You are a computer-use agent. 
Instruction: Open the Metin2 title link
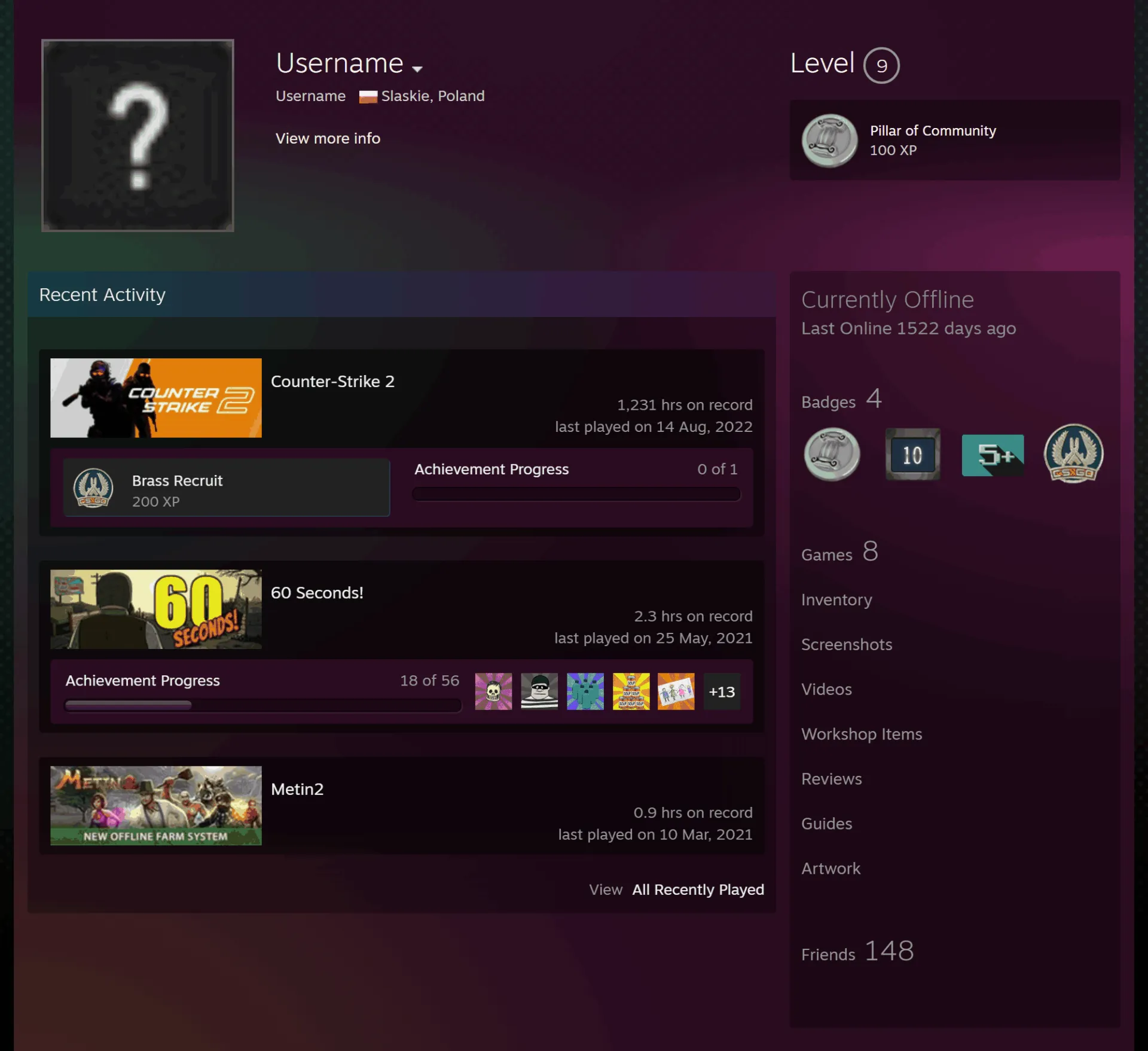[x=297, y=789]
